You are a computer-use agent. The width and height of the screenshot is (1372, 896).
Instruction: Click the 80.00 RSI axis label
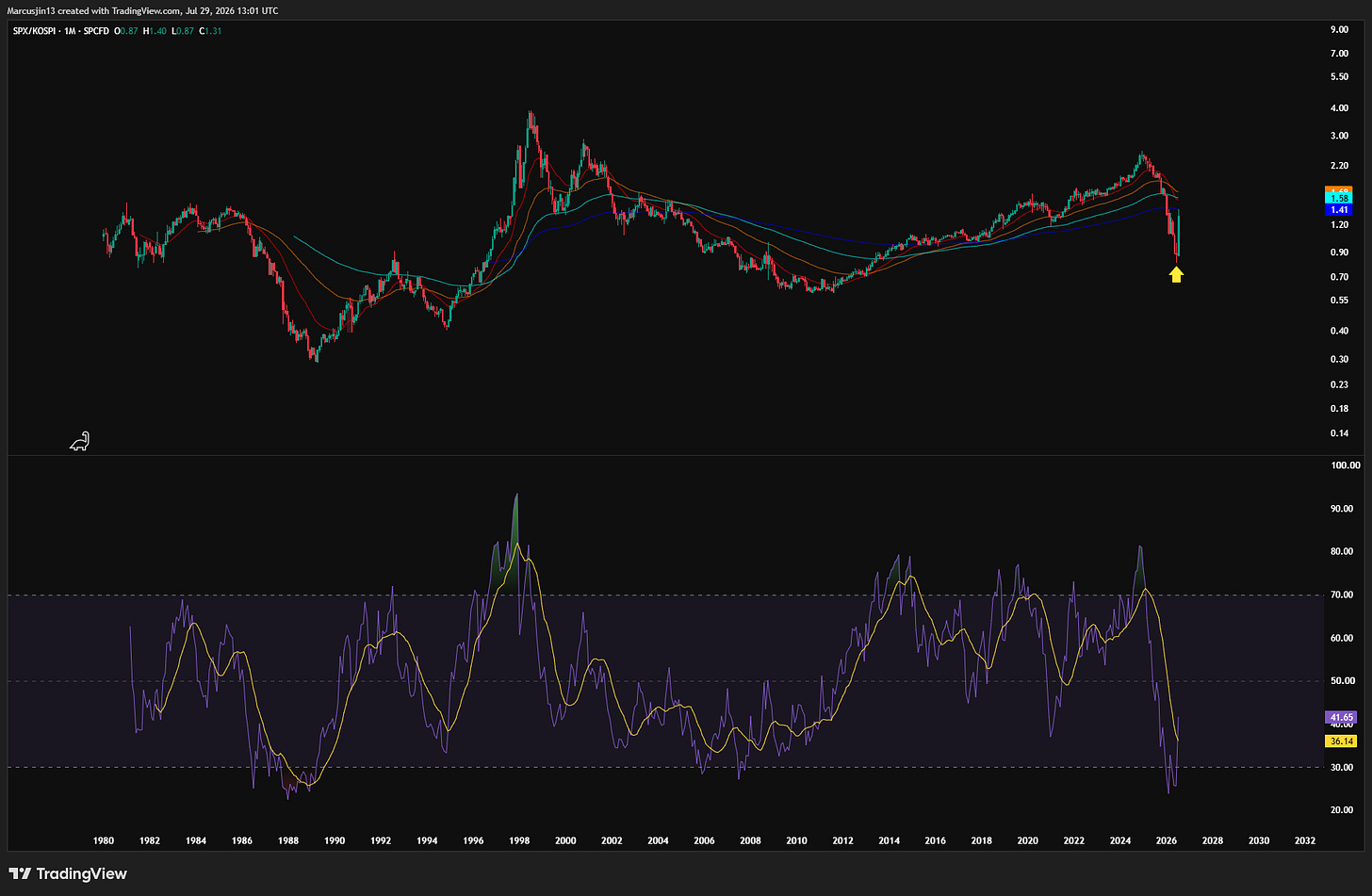(1342, 552)
